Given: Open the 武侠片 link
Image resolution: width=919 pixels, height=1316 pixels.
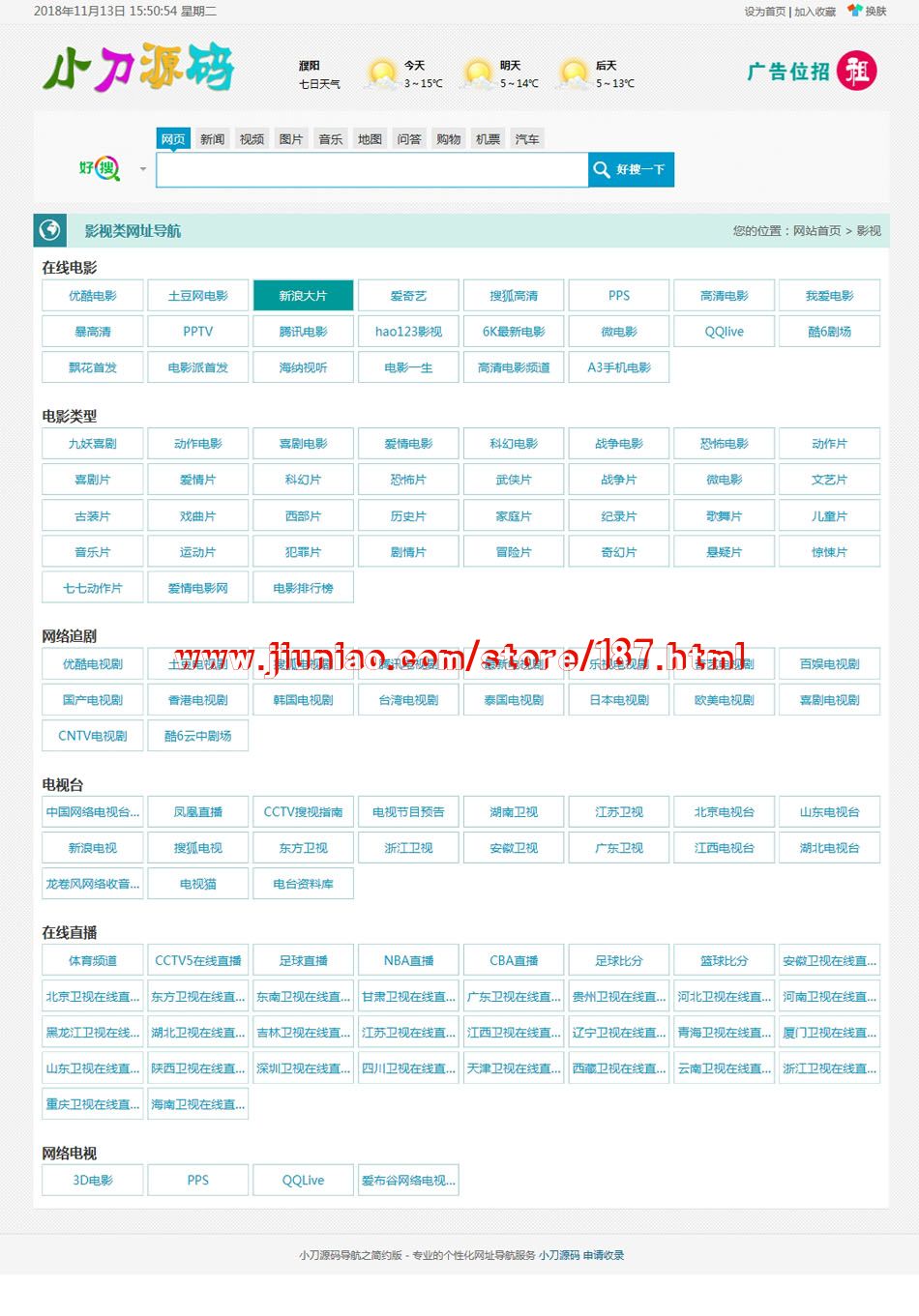Looking at the screenshot, I should pyautogui.click(x=514, y=480).
